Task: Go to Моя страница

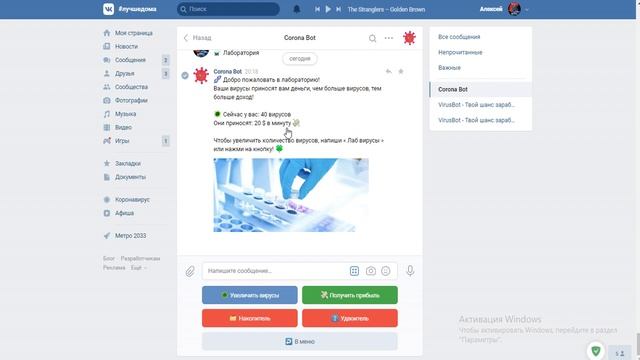Action: point(133,33)
